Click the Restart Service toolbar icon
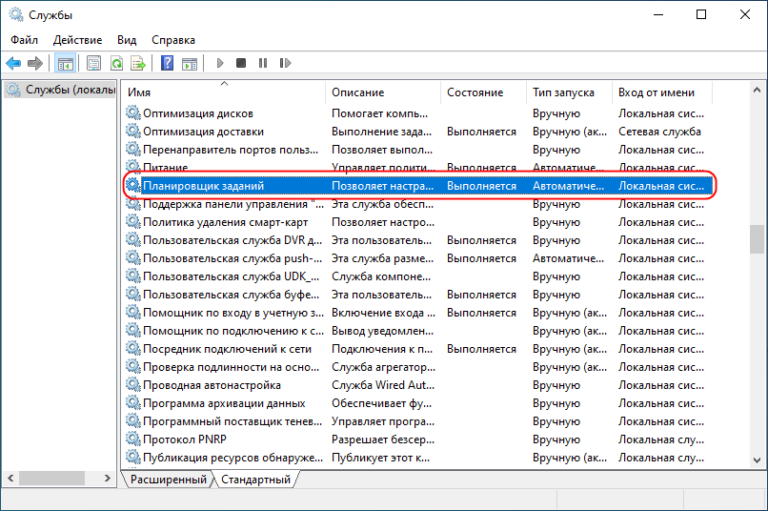This screenshot has width=768, height=511. point(284,63)
